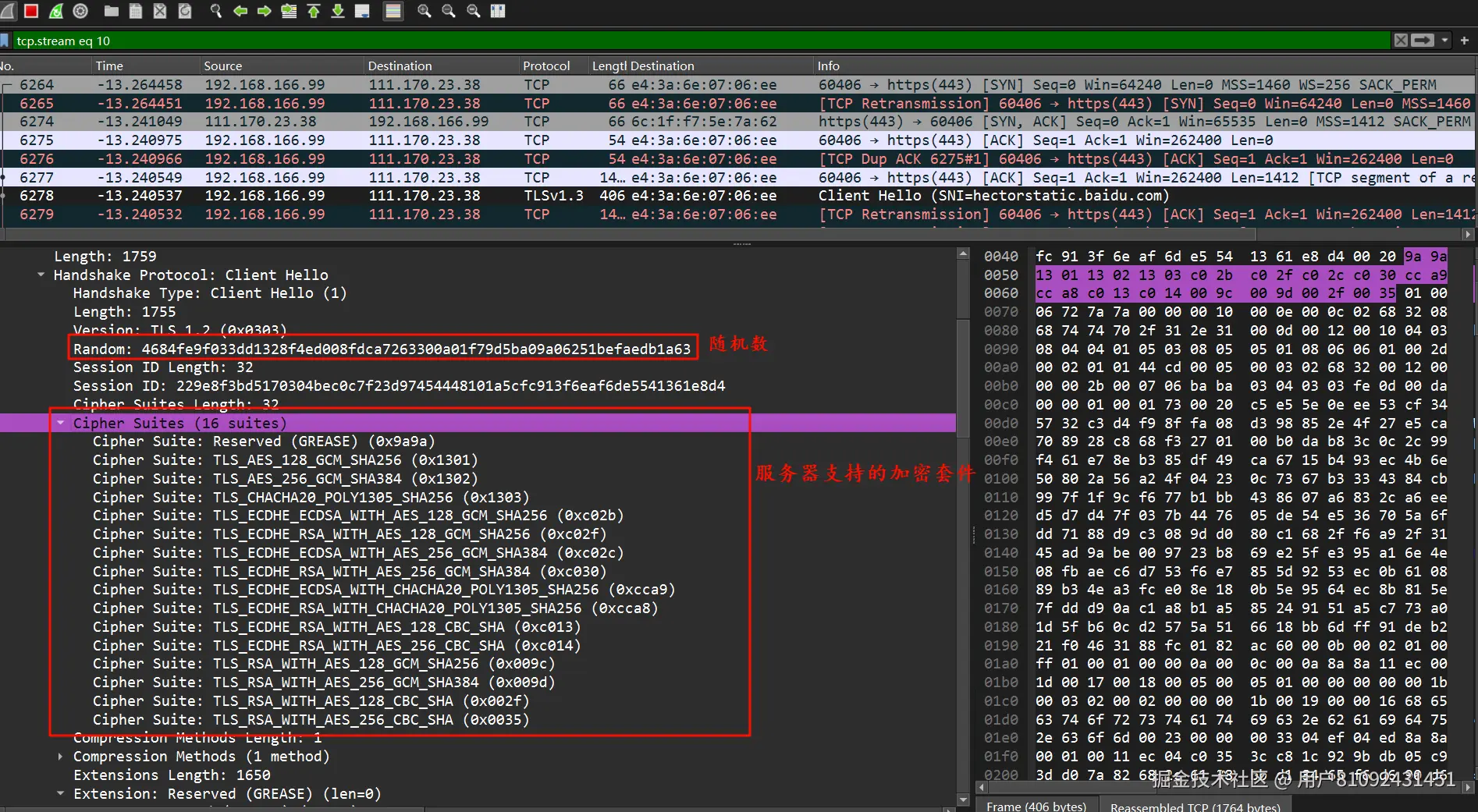Select packet 6274 SYN, ACK row

click(x=737, y=122)
